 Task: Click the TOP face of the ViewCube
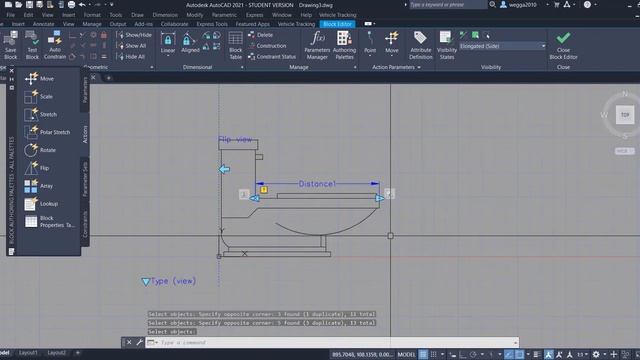[x=625, y=115]
